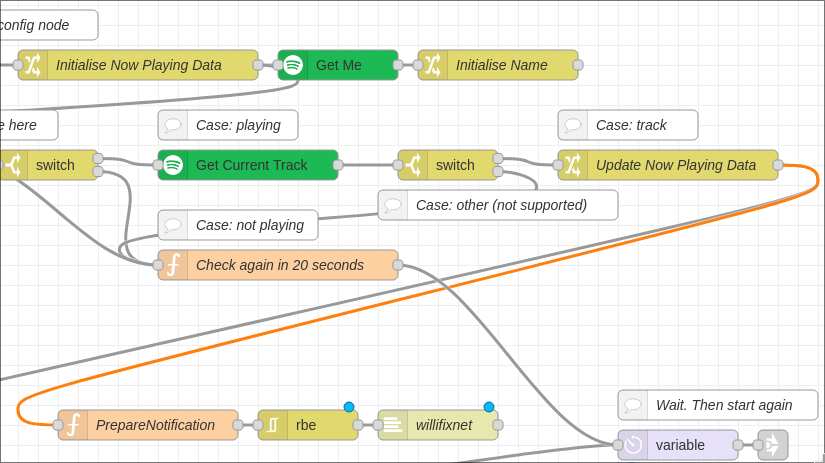Click output port of Update Now Playing Data
The image size is (825, 463).
[x=778, y=165]
